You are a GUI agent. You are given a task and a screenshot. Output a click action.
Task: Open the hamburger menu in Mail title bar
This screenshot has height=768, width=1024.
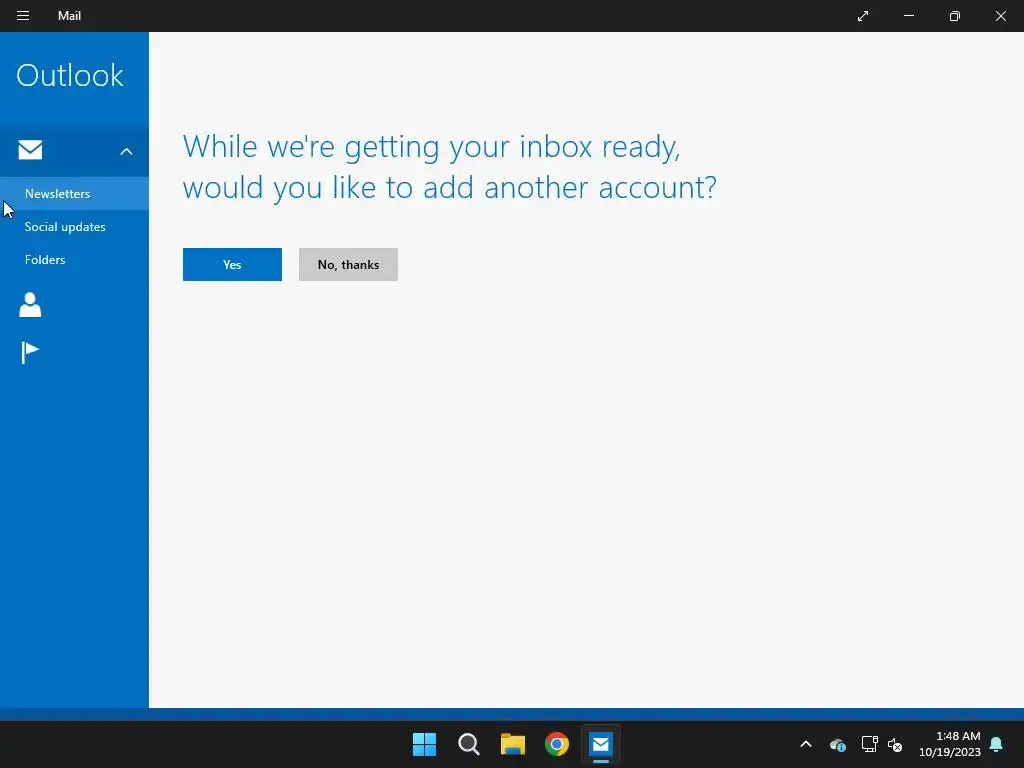pyautogui.click(x=23, y=16)
